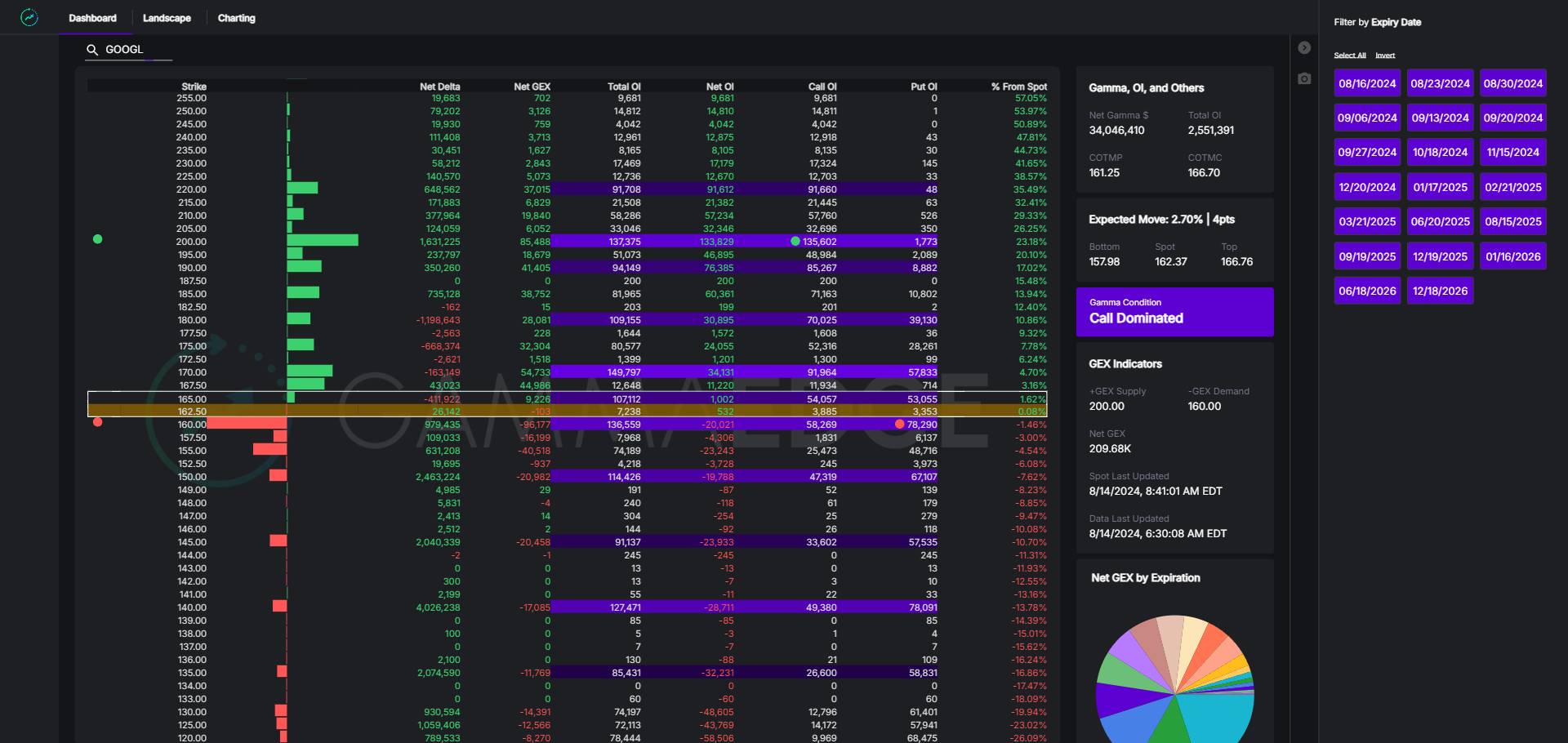Click green dot marker beside 200.00 strike
The width and height of the screenshot is (1568, 743).
point(98,239)
